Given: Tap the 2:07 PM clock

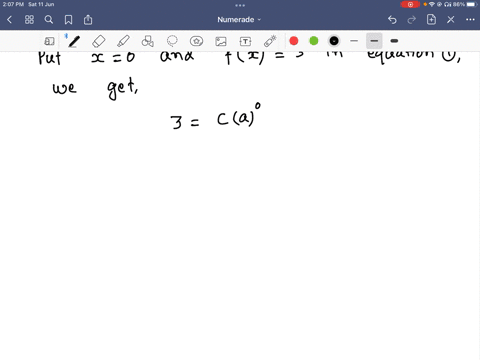Looking at the screenshot, I should tap(13, 4).
